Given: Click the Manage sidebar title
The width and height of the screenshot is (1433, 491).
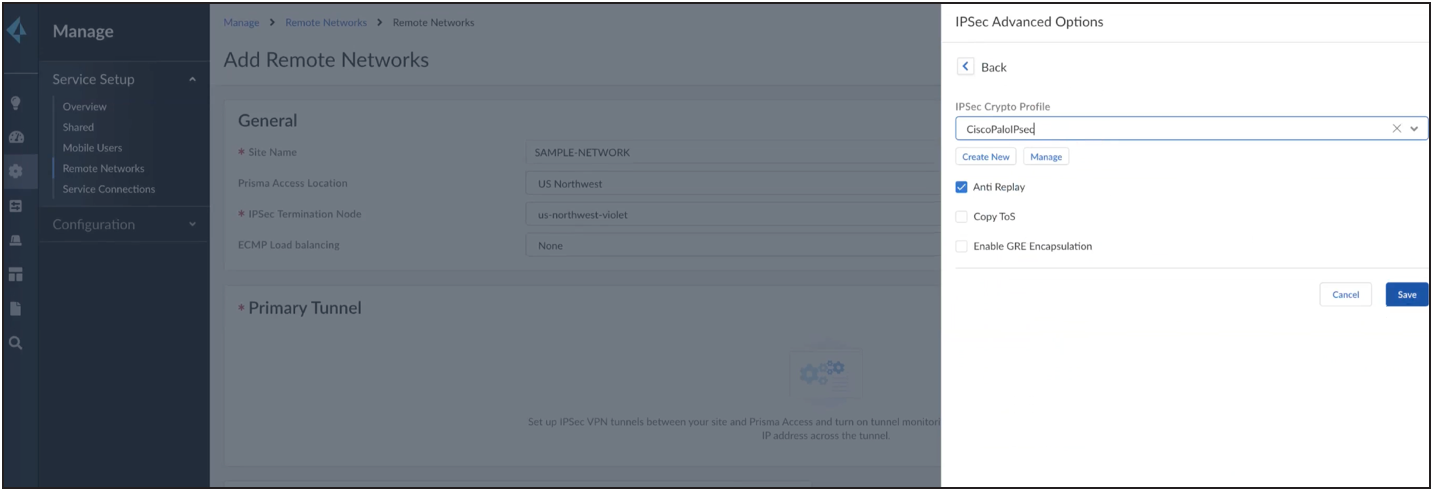Looking at the screenshot, I should tap(83, 31).
